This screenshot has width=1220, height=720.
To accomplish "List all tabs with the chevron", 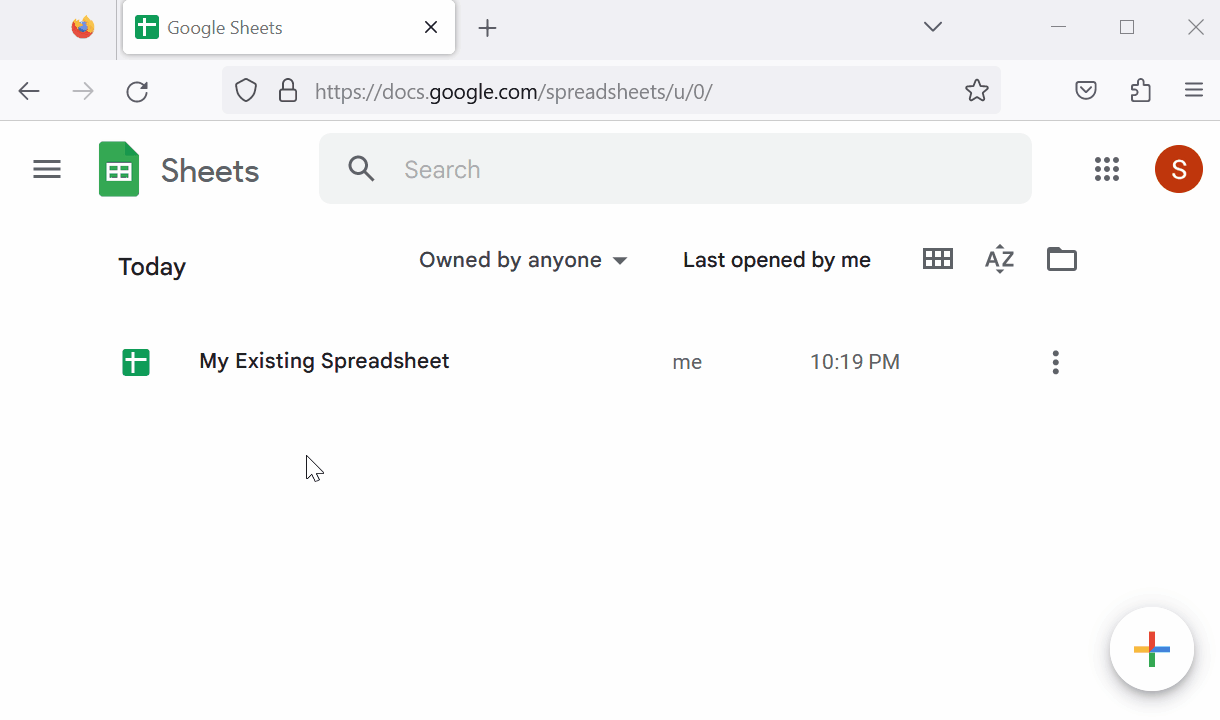I will (933, 27).
